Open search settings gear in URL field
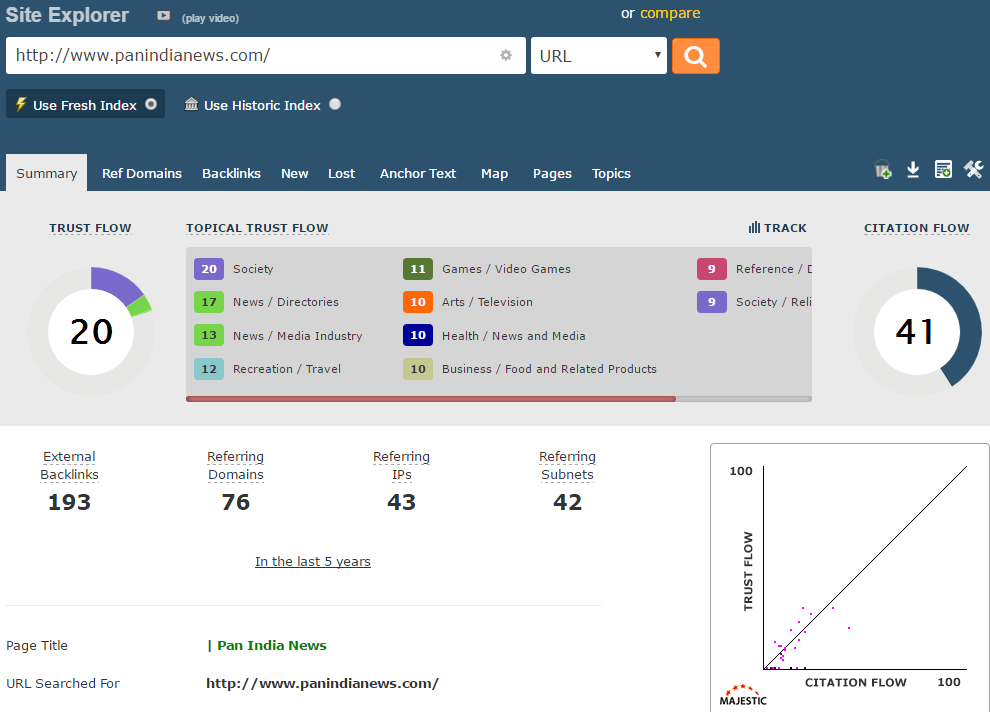This screenshot has height=712, width=990. pos(506,56)
